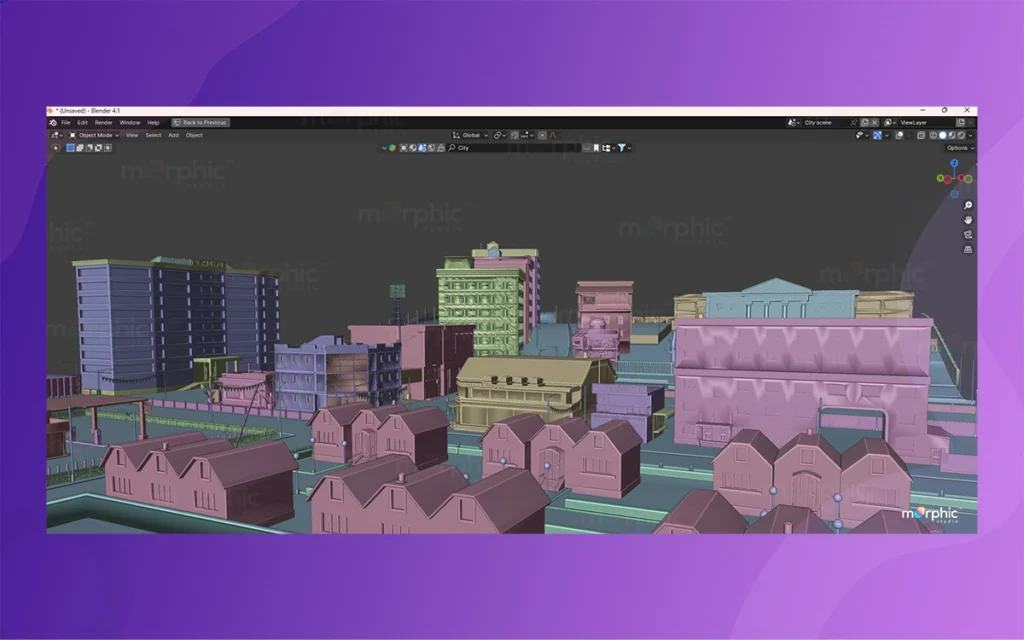1024x640 pixels.
Task: Click the bookmark icon beside search
Action: [x=596, y=148]
